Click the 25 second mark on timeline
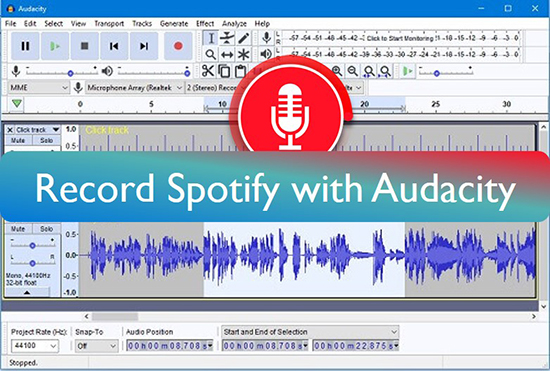This screenshot has width=550, height=371. tap(435, 104)
